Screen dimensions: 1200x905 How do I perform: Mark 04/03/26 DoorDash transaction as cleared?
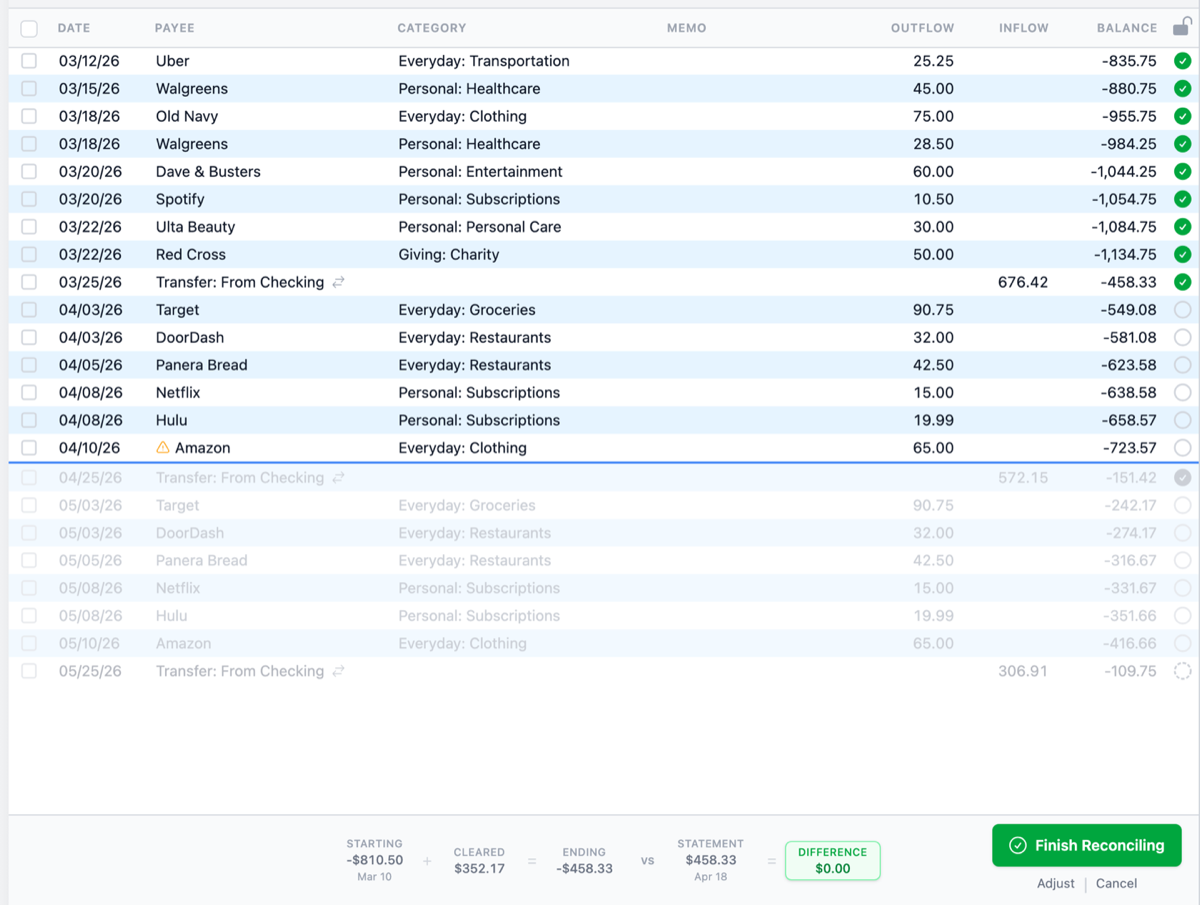[x=1182, y=337]
